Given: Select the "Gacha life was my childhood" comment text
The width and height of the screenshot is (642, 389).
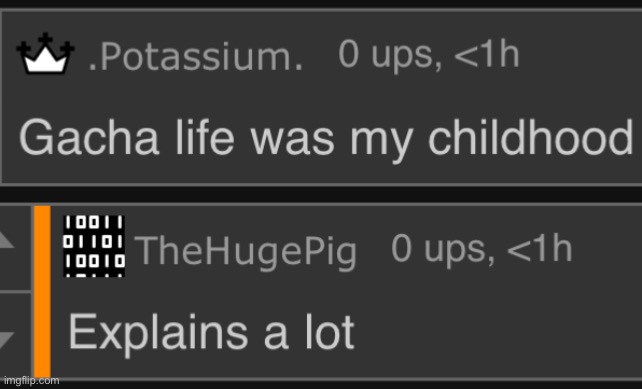Looking at the screenshot, I should point(326,138).
